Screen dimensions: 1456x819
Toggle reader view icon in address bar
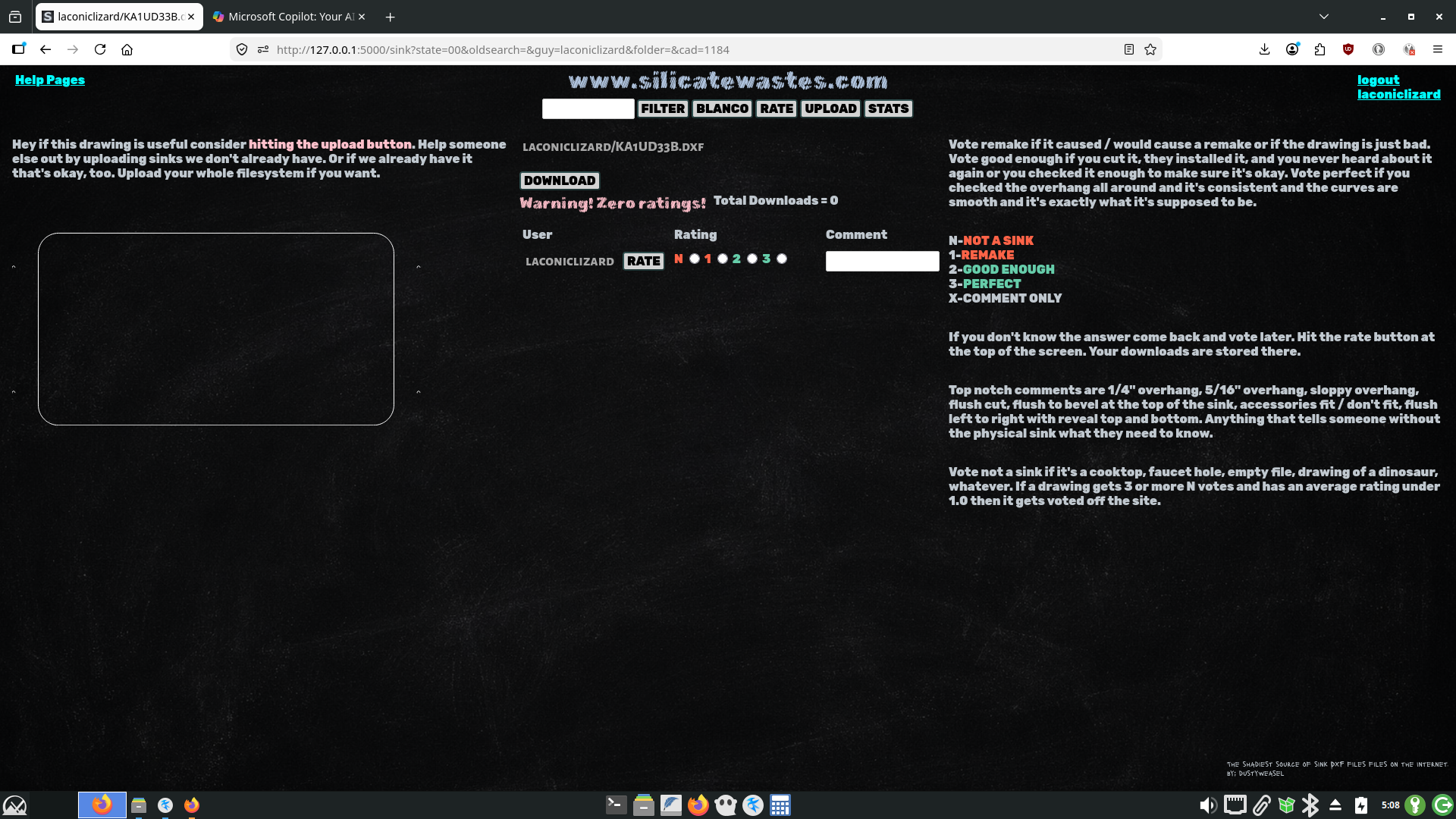coord(1129,49)
